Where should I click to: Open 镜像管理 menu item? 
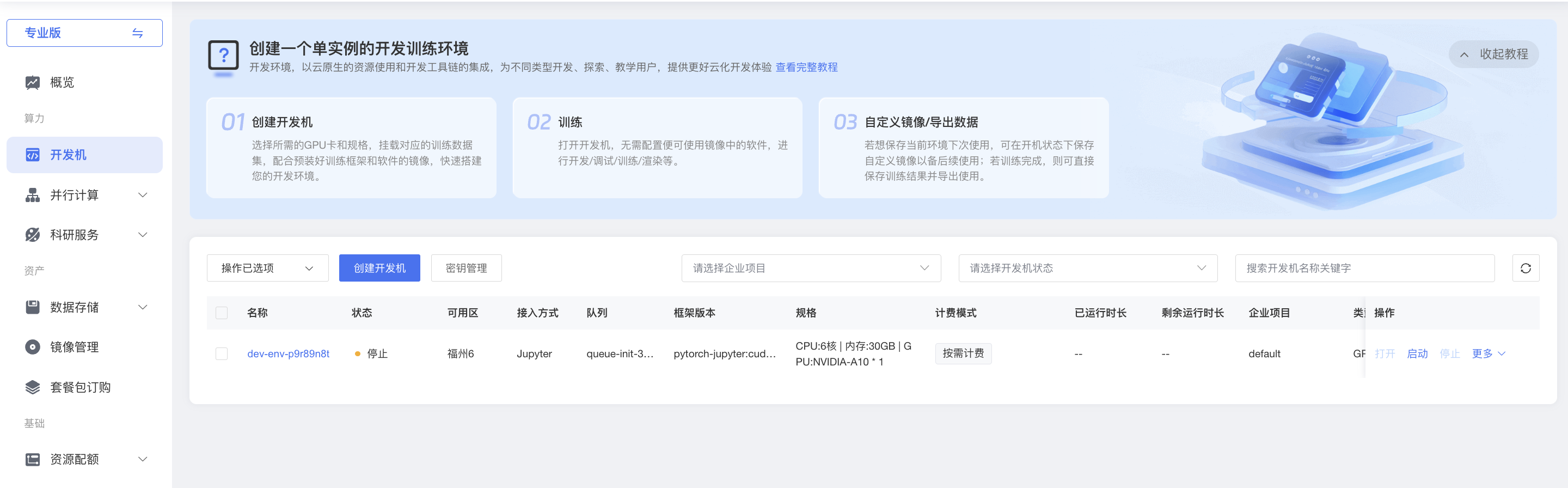(84, 346)
